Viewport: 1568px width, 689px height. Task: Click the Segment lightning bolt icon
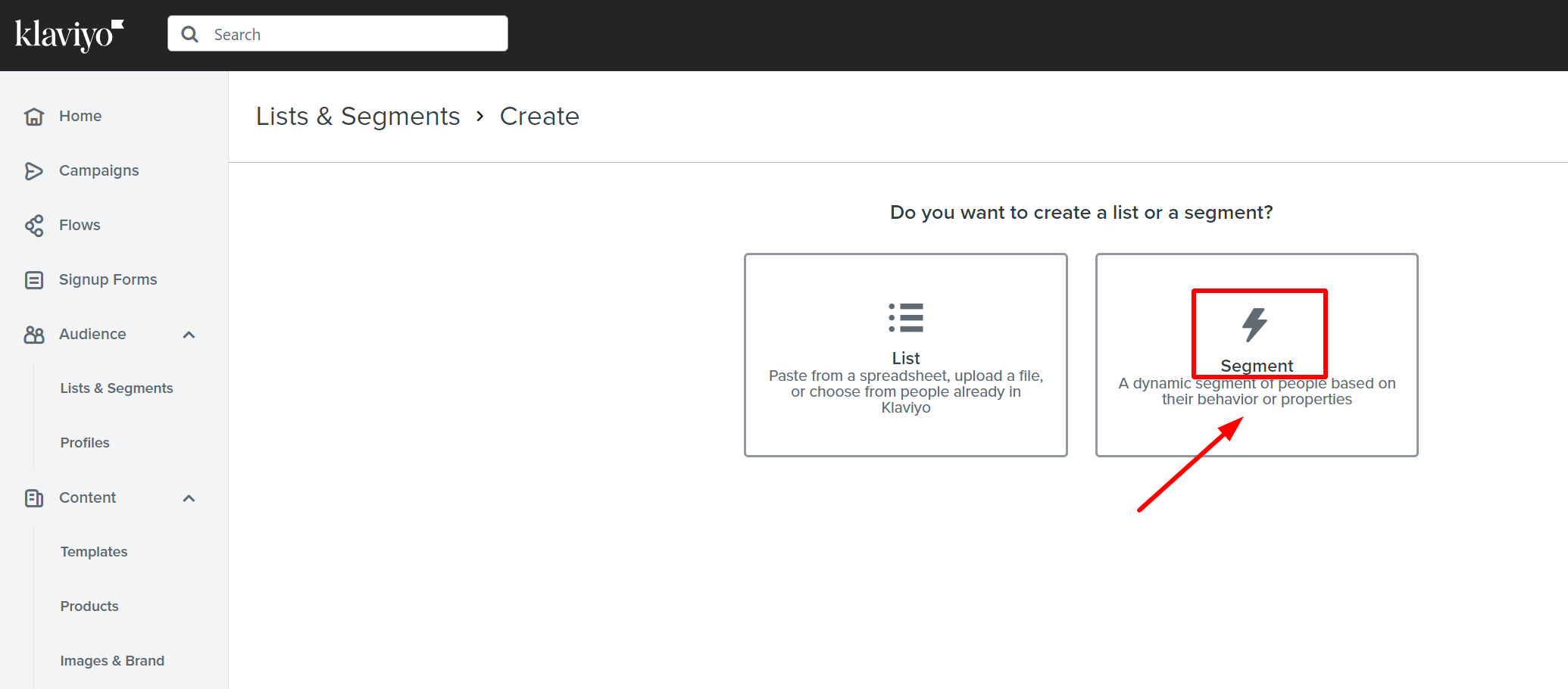click(x=1254, y=324)
